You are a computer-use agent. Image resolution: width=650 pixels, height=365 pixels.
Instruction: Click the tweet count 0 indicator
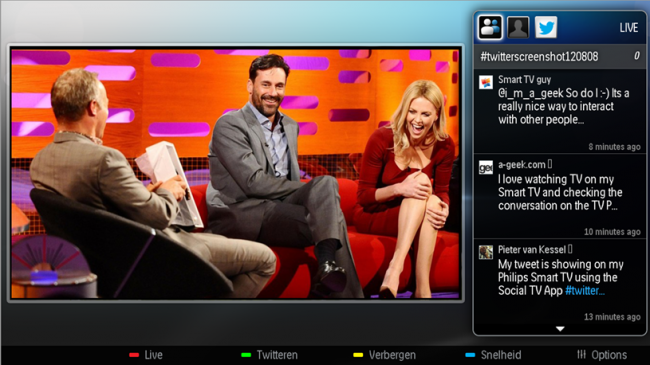click(637, 56)
